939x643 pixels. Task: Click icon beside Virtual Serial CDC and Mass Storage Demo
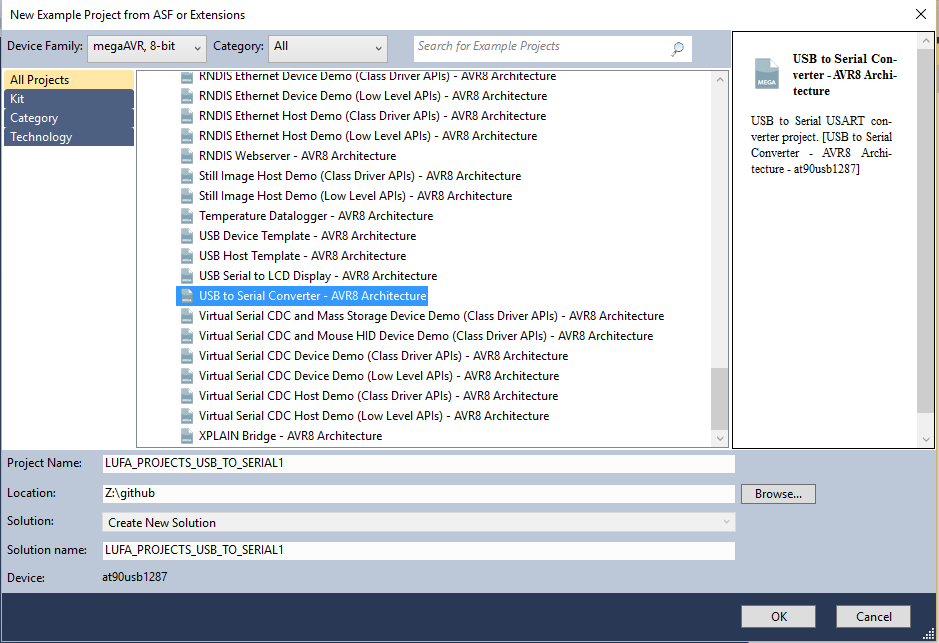(x=187, y=316)
